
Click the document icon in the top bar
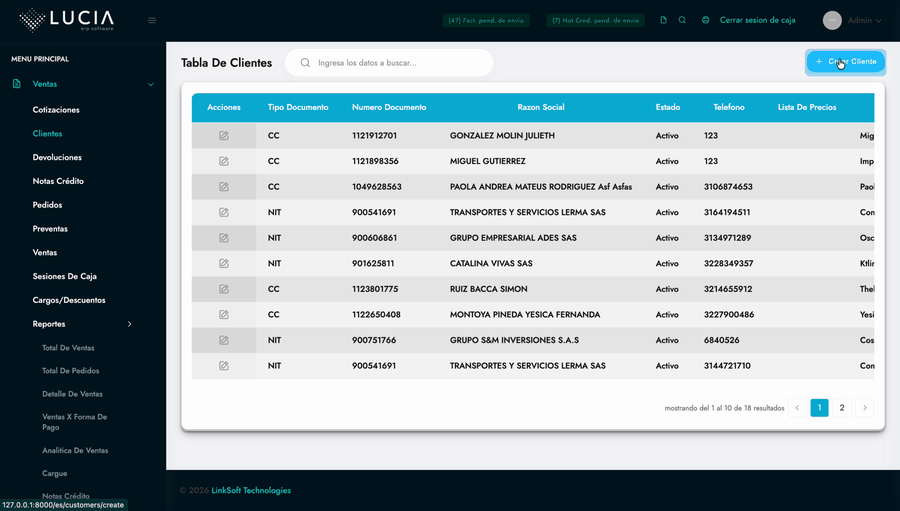[x=663, y=20]
